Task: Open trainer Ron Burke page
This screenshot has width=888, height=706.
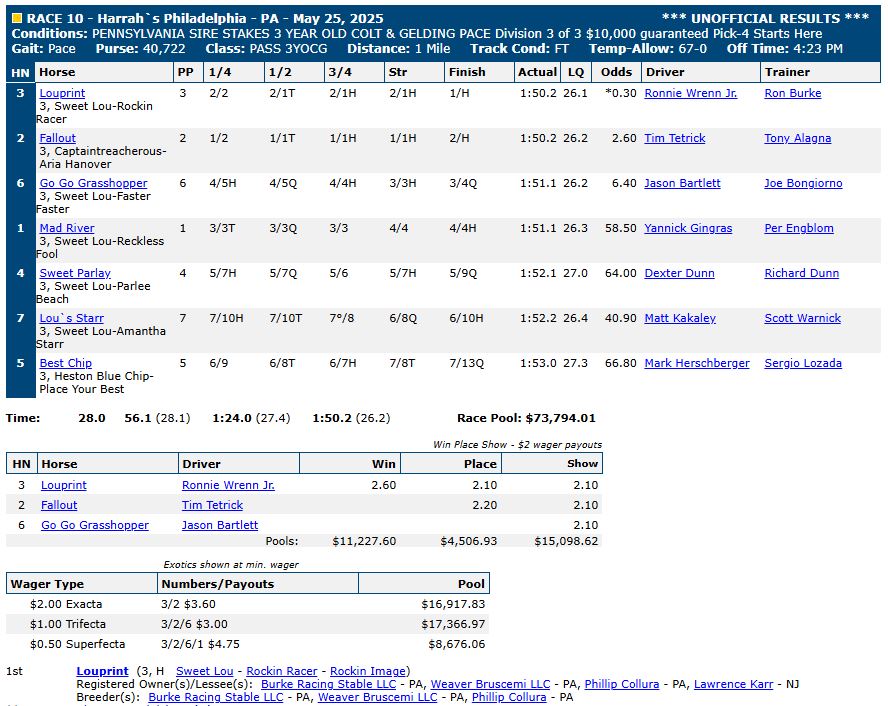Action: click(792, 93)
